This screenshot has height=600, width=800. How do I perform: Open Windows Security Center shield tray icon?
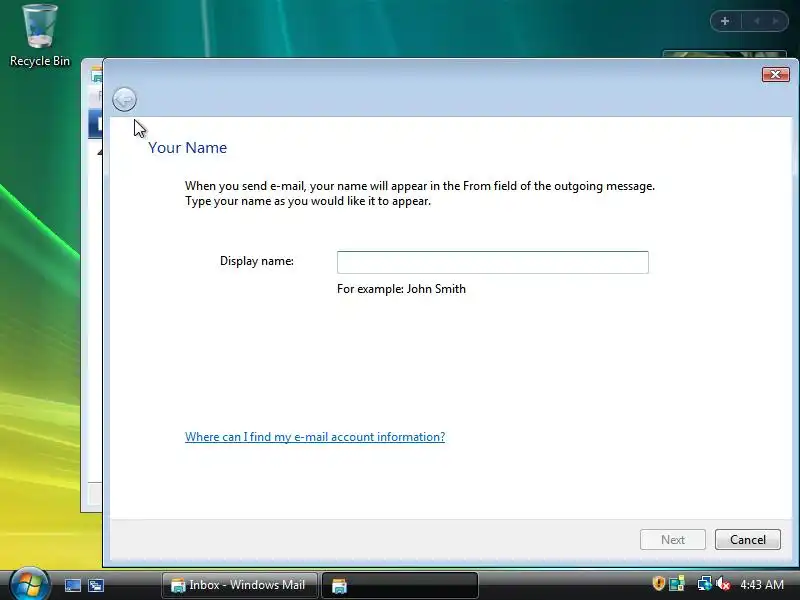point(658,583)
